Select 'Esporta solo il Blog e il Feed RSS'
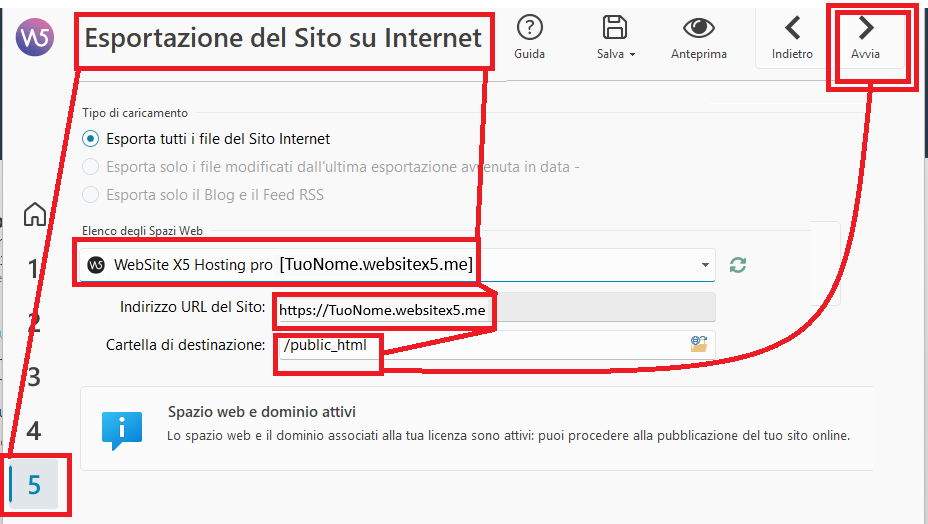The image size is (928, 524). 91,195
